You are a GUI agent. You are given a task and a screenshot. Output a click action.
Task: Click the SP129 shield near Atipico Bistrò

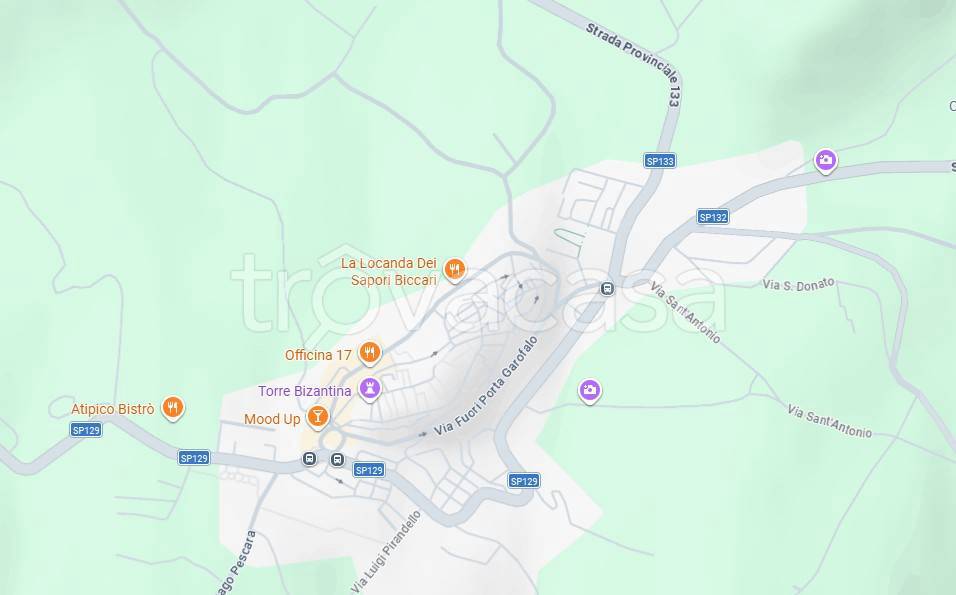pos(86,430)
